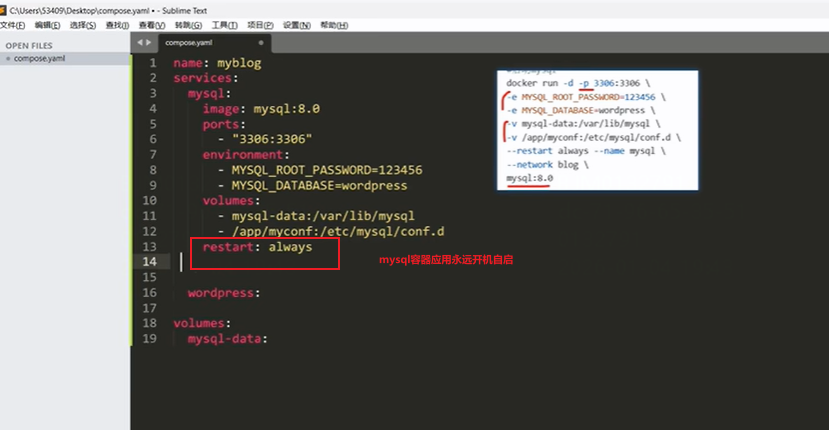Viewport: 829px width, 430px height.
Task: Open the 工具(T) menu
Action: pos(225,25)
